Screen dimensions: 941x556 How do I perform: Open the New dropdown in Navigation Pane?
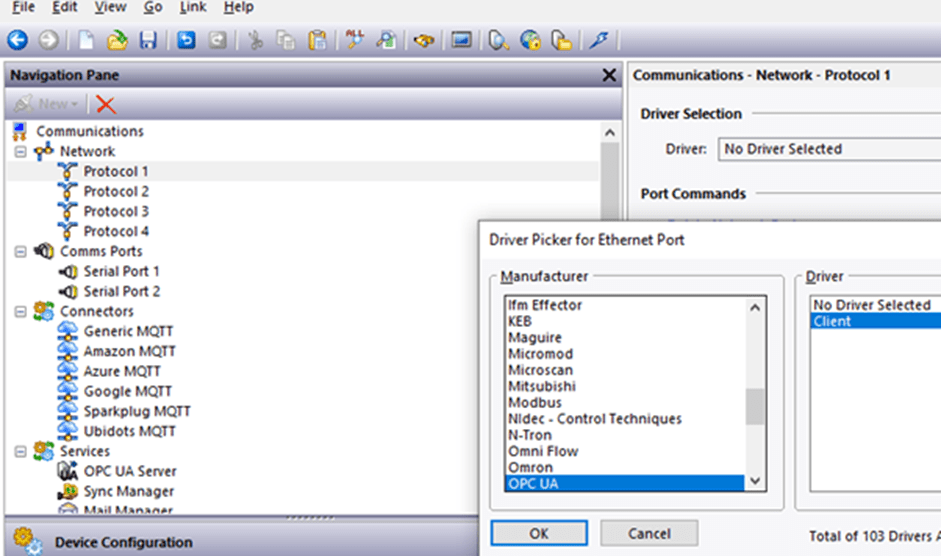click(x=47, y=104)
